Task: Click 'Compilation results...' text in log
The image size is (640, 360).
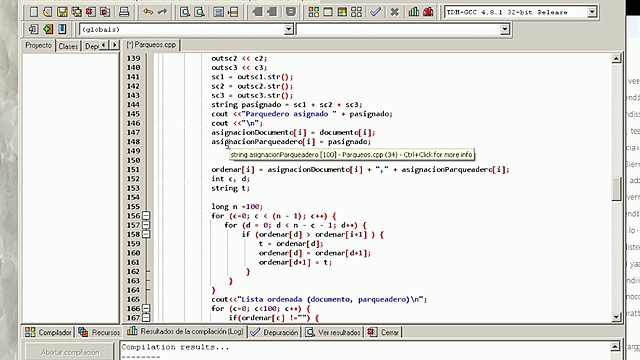Action: 175,347
